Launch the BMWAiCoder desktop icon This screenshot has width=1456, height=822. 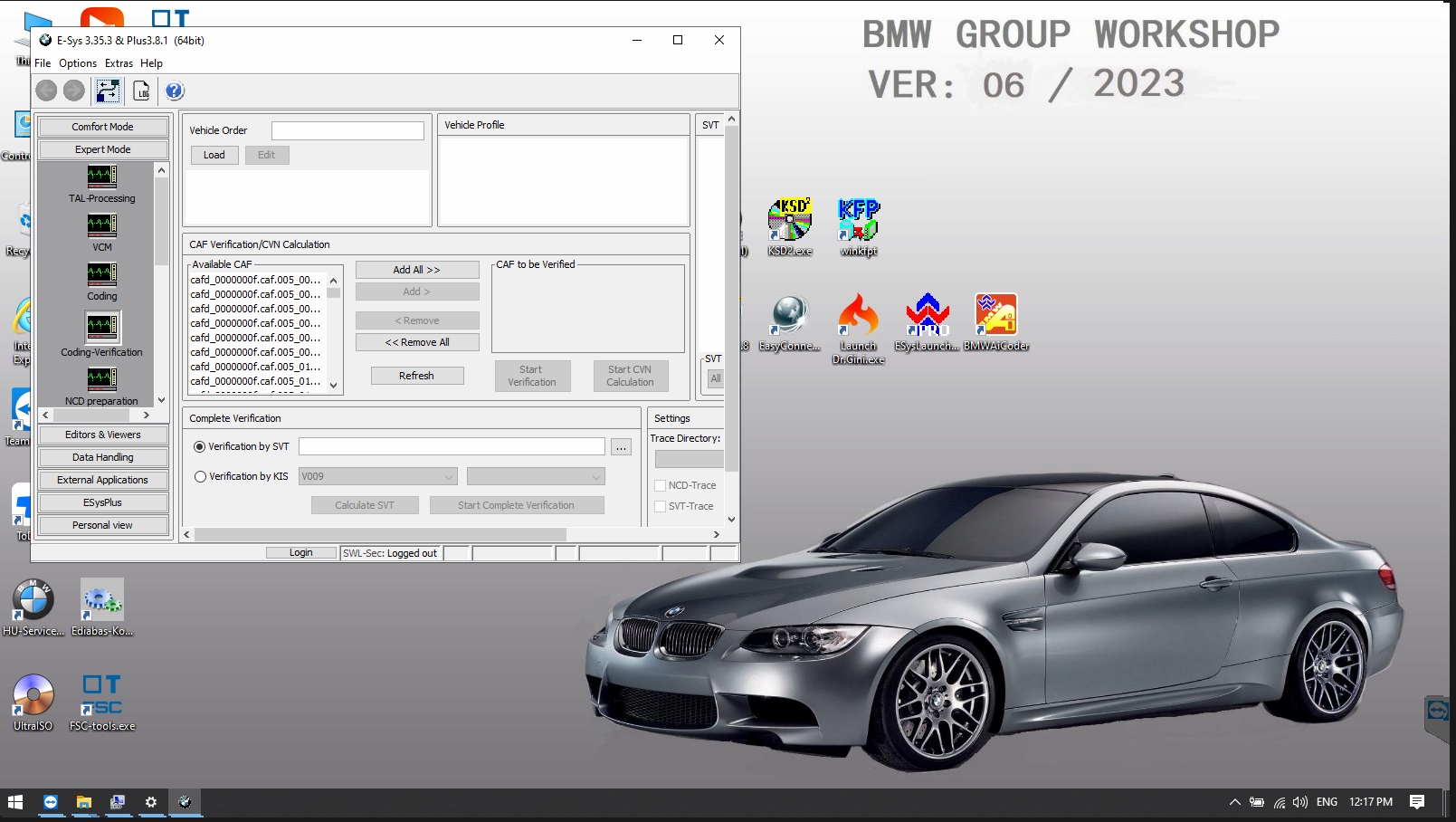996,315
